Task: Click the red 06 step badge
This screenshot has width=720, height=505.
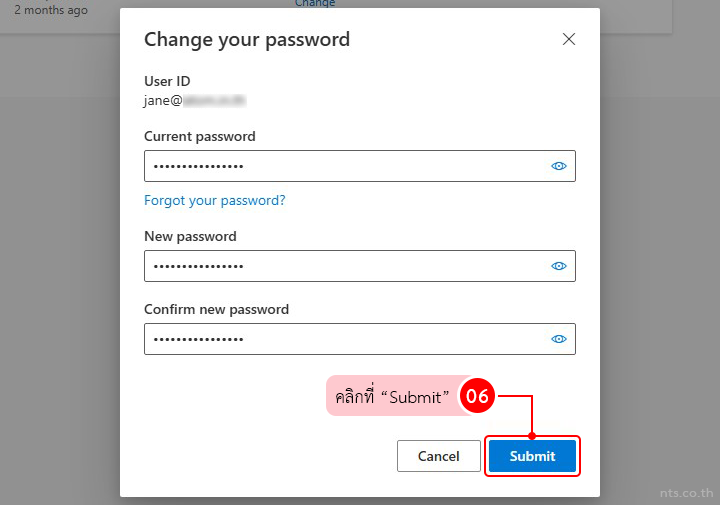Action: (477, 397)
